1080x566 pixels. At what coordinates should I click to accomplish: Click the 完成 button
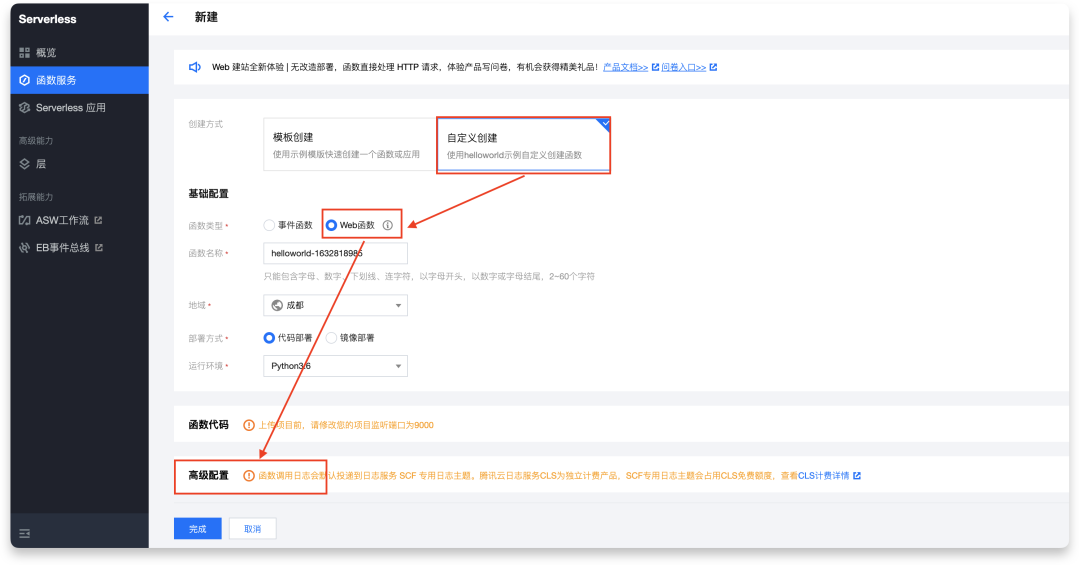pyautogui.click(x=198, y=529)
